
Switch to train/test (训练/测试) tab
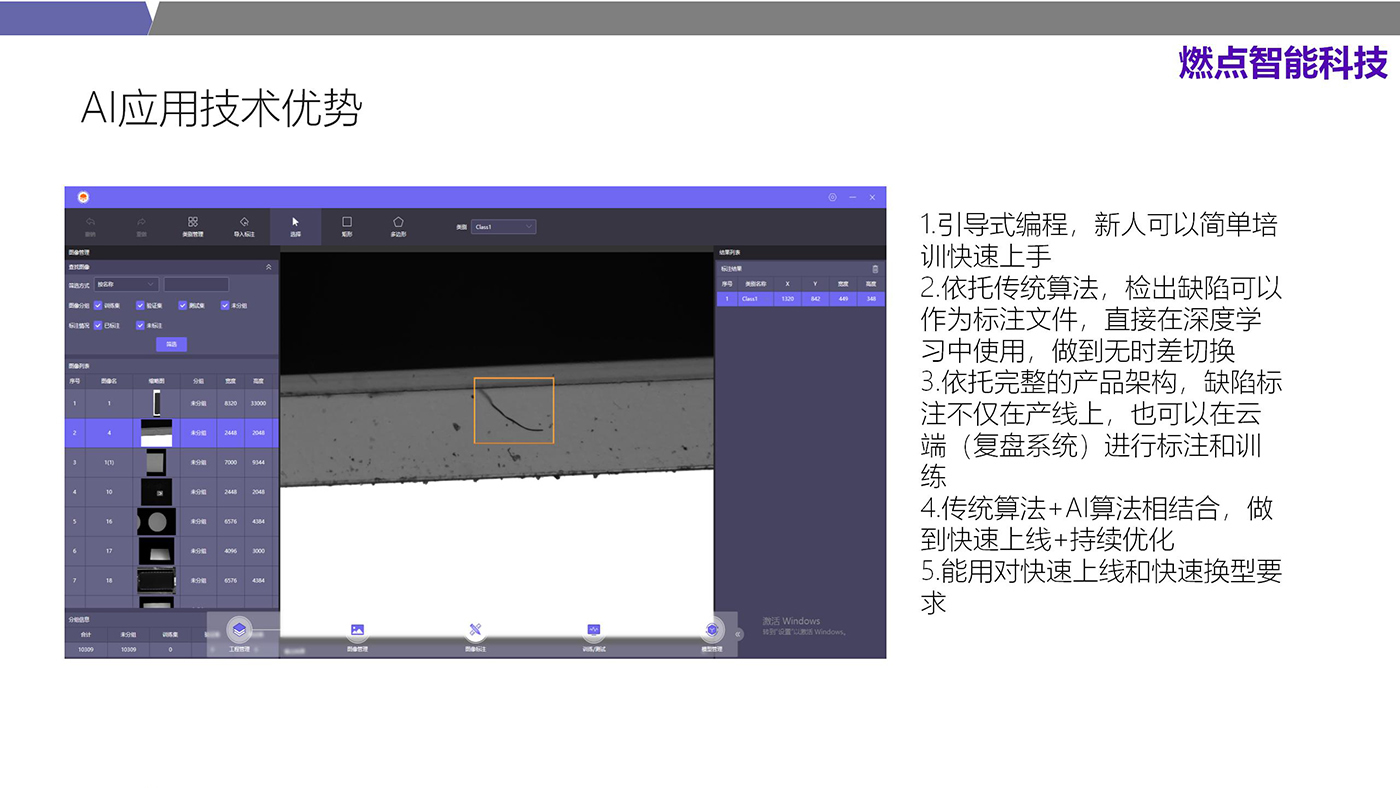(593, 631)
